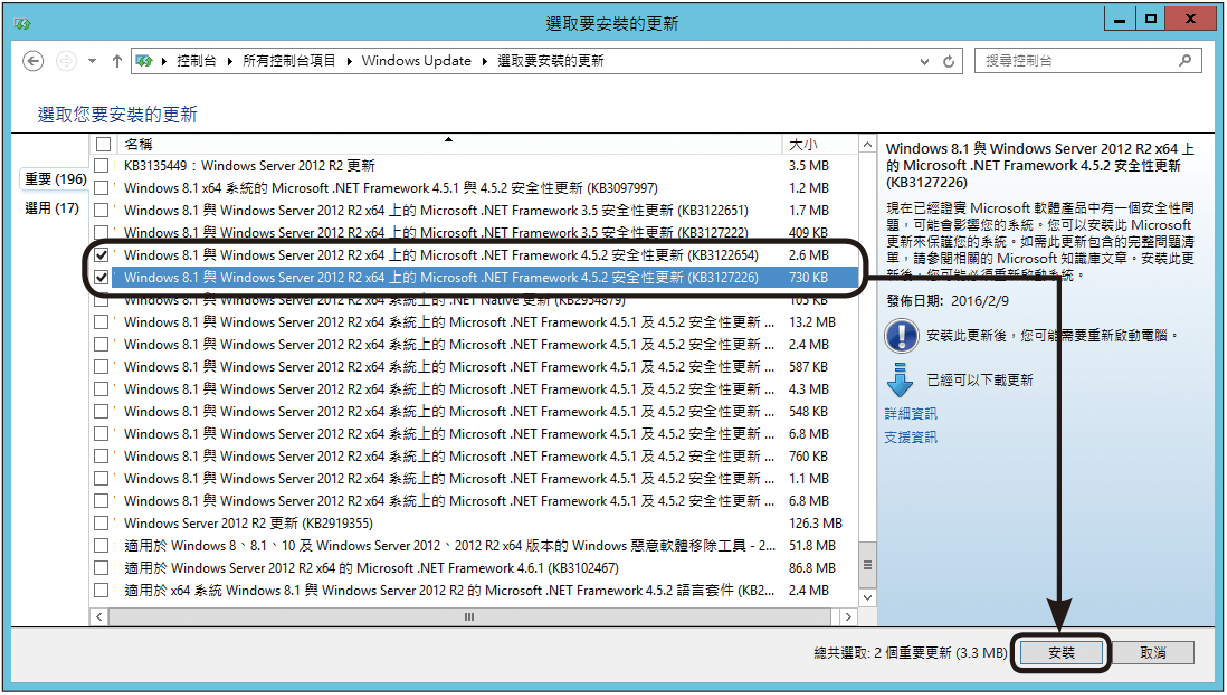Click the "409 KB" size cell
The image size is (1227, 695).
808,233
